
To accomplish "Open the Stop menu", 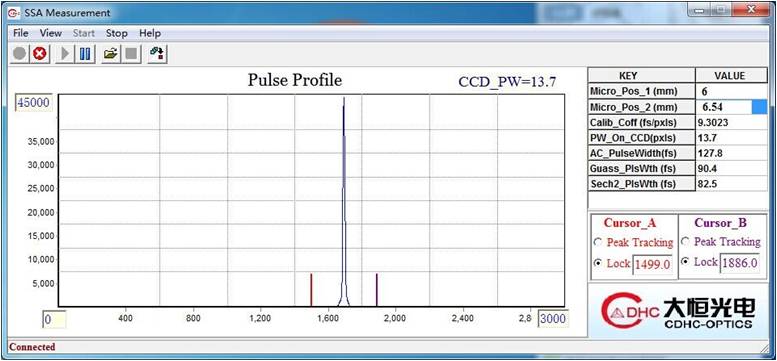I will [116, 33].
